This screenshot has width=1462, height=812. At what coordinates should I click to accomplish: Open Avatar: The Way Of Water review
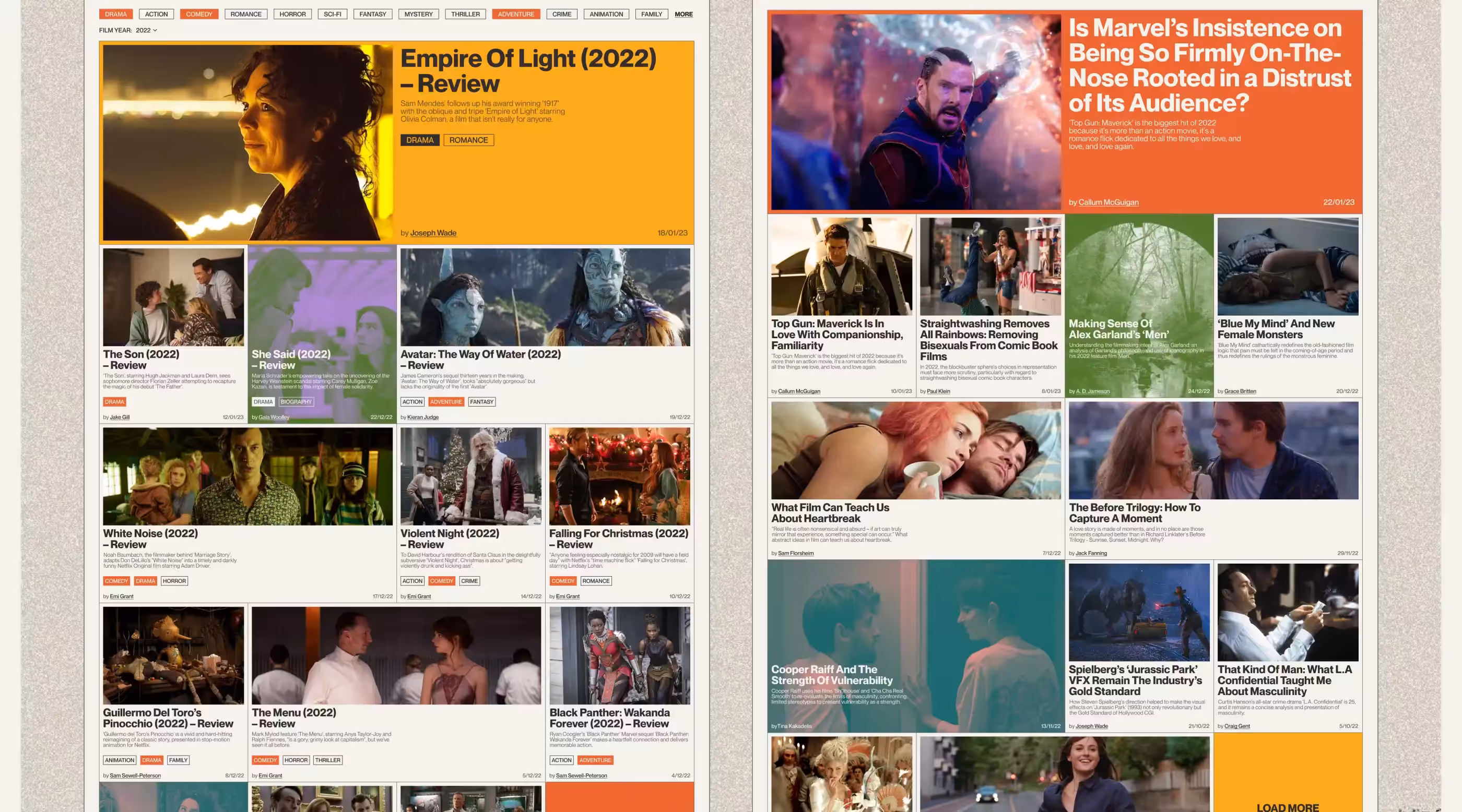(481, 360)
